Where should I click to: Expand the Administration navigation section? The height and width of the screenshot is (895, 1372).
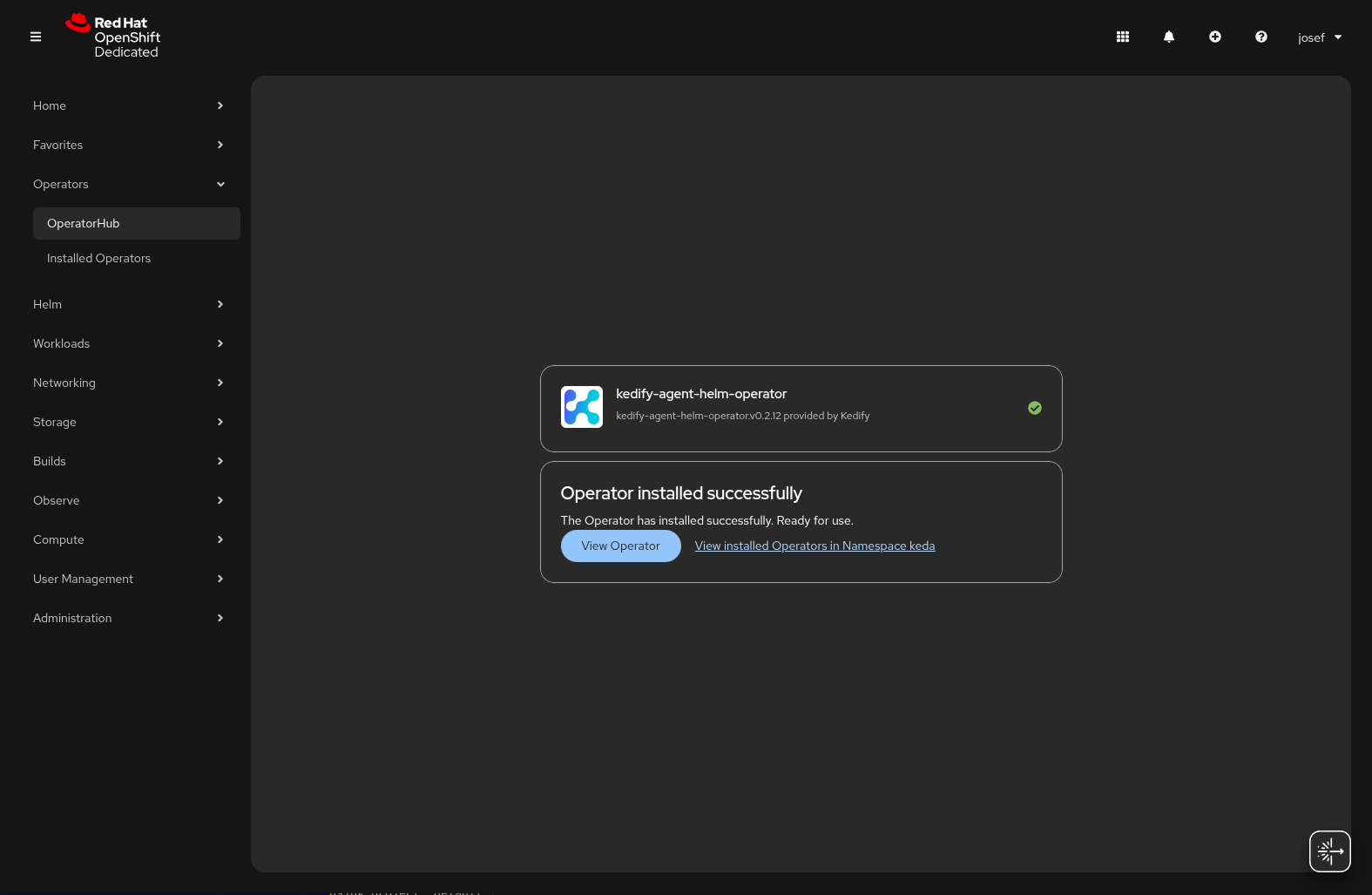point(128,618)
